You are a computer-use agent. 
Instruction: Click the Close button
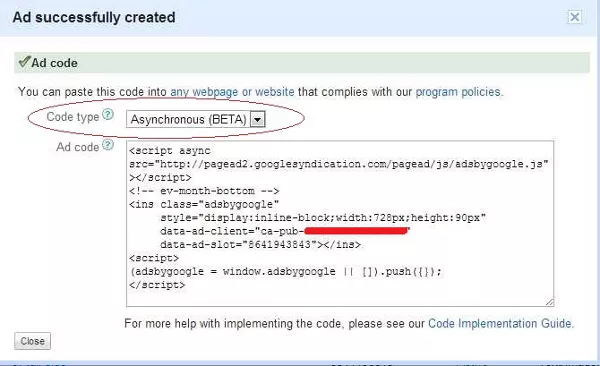[x=33, y=341]
